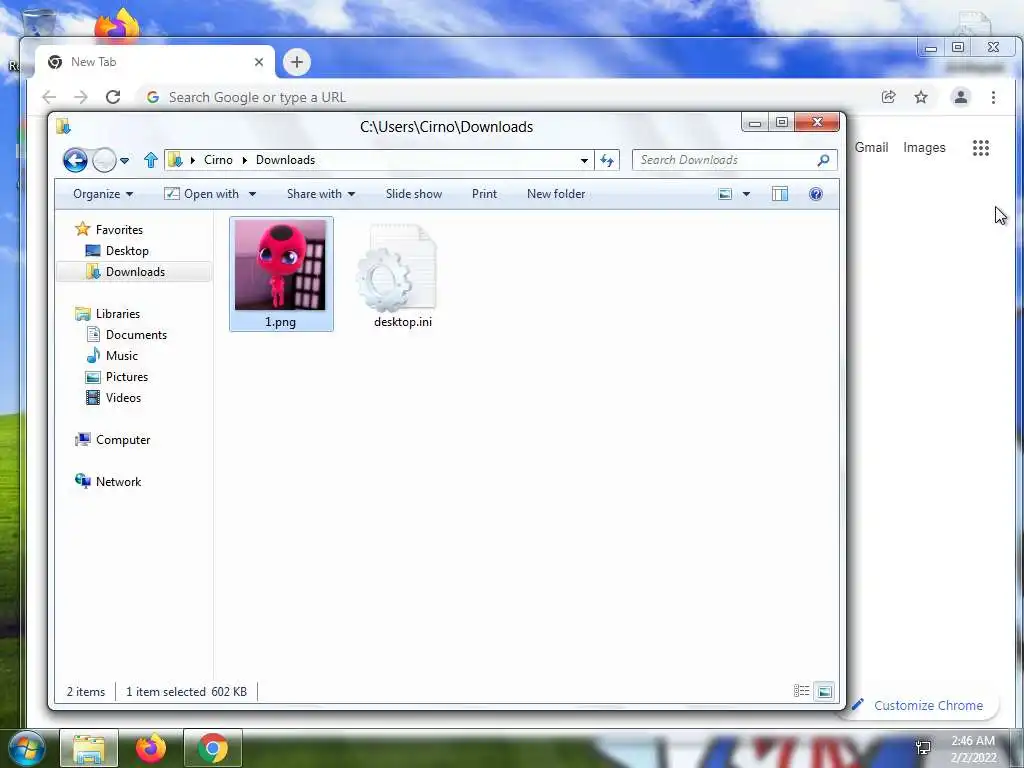Image resolution: width=1024 pixels, height=768 pixels.
Task: Expand the breadcrumb arrow before Downloads
Action: 244,161
